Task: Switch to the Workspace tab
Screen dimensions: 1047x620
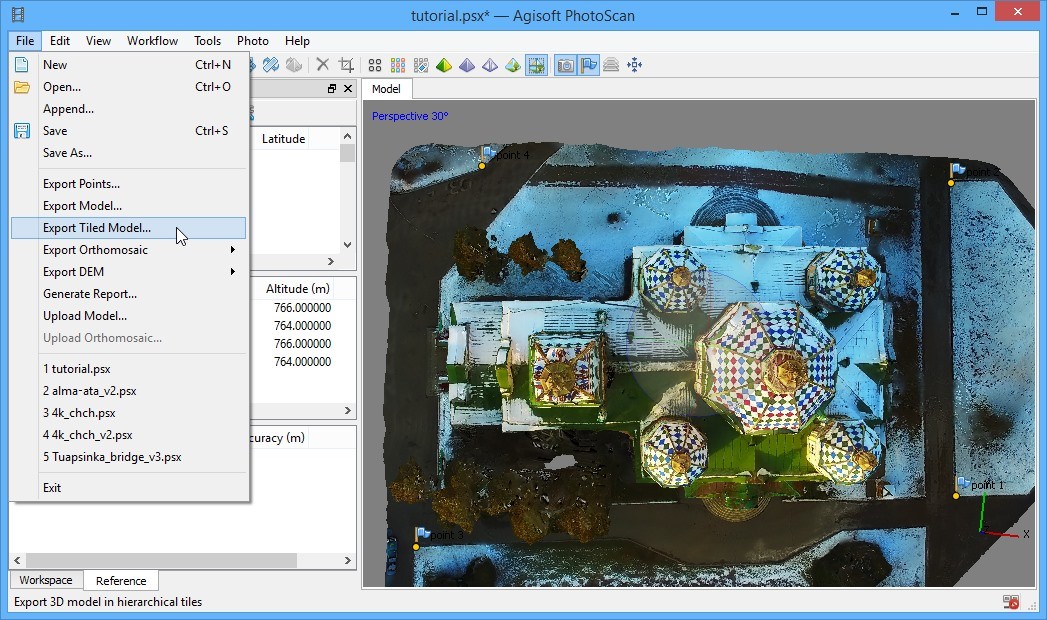Action: 45,580
